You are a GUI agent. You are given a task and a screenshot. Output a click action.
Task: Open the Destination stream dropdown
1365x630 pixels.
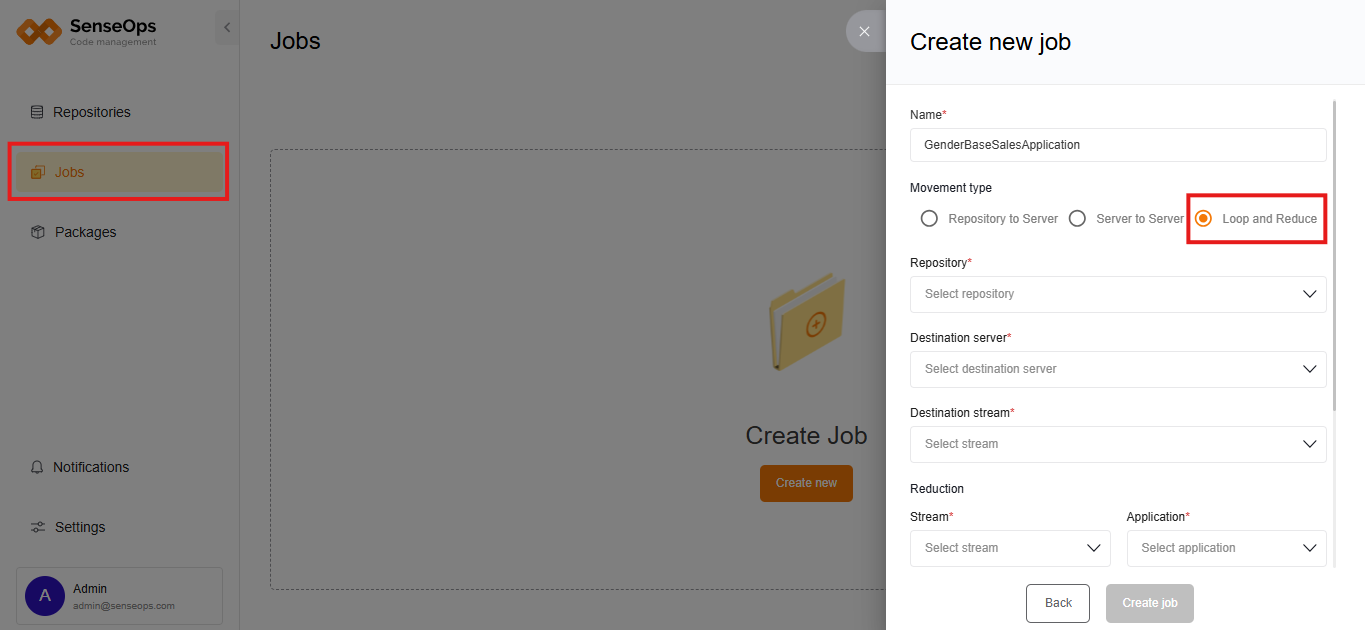[x=1117, y=444]
